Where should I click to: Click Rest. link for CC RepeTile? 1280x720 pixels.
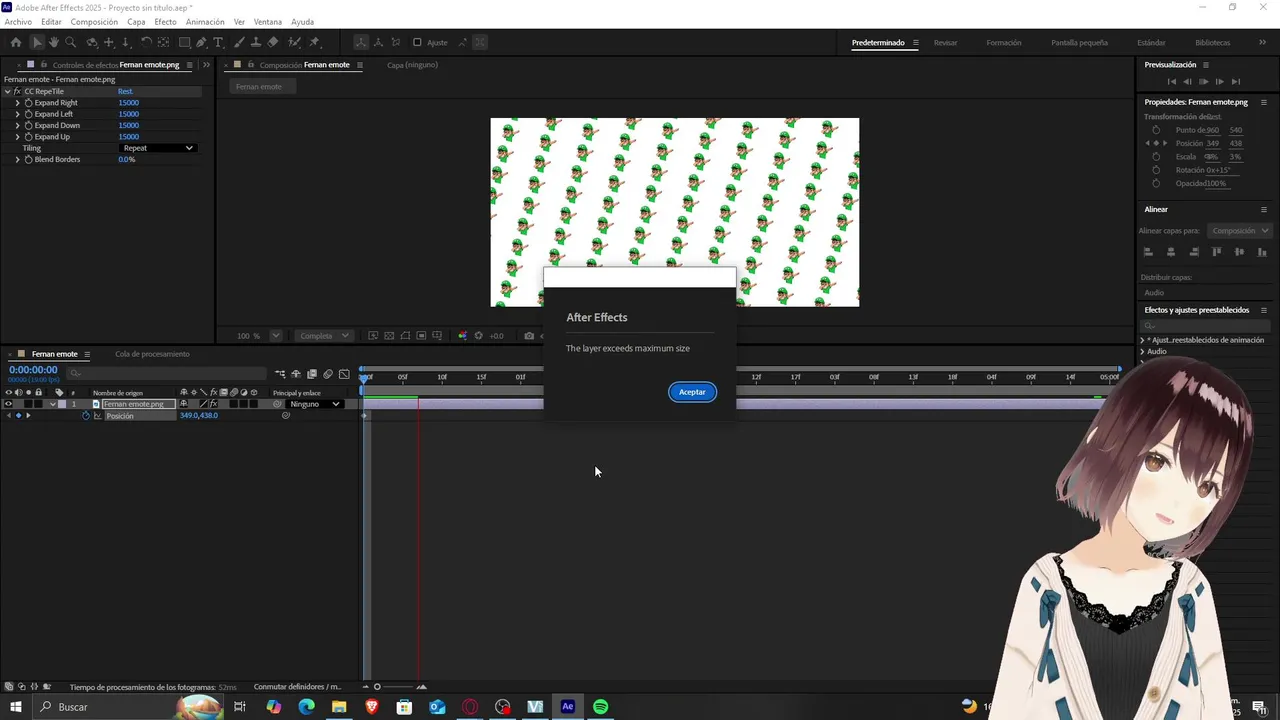coord(125,91)
